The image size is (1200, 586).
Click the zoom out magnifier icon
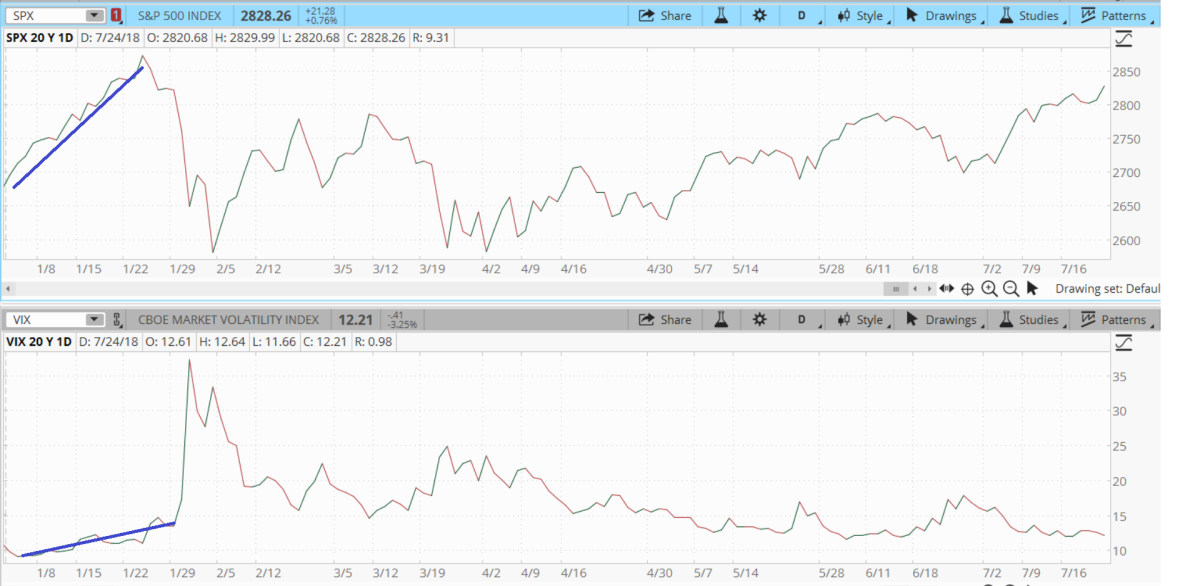pos(1010,289)
